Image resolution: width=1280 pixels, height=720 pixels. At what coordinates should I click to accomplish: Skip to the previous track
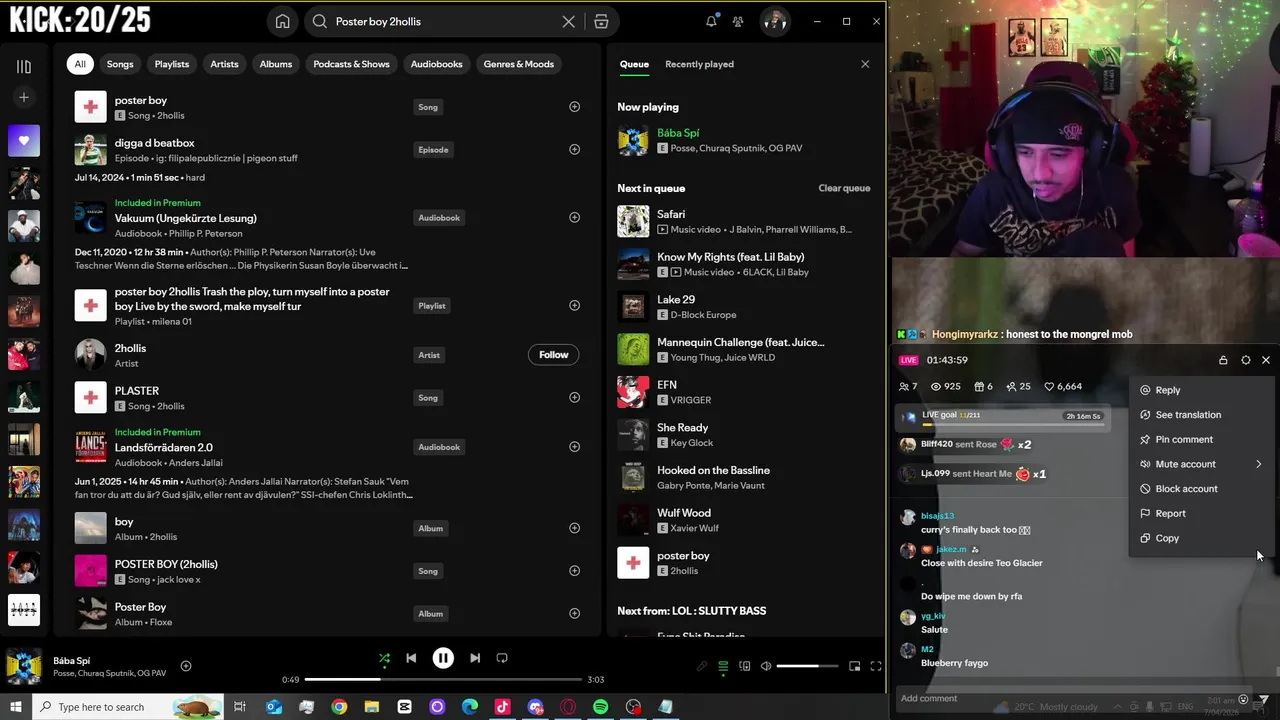411,658
